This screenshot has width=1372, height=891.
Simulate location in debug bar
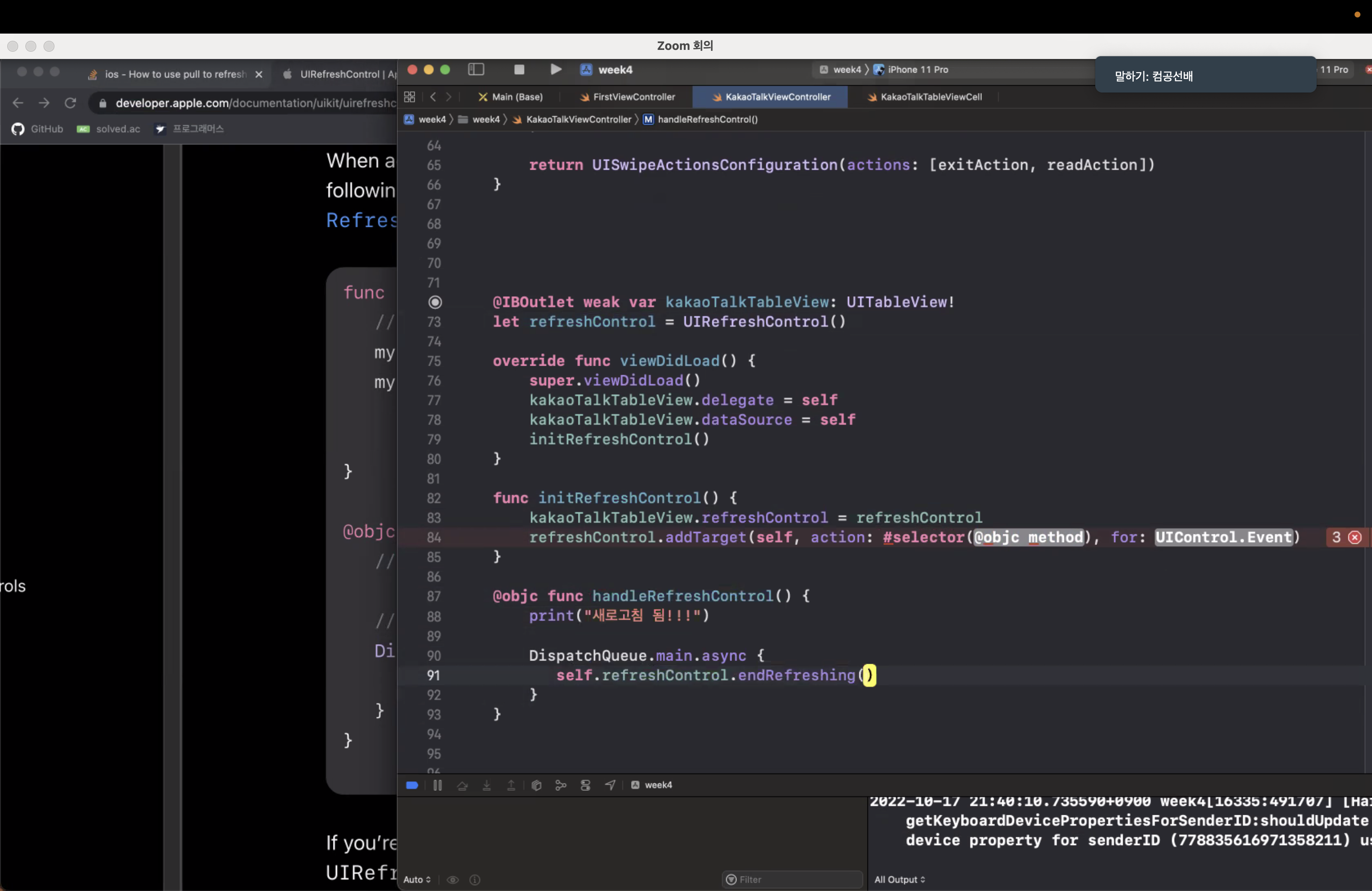pos(610,785)
